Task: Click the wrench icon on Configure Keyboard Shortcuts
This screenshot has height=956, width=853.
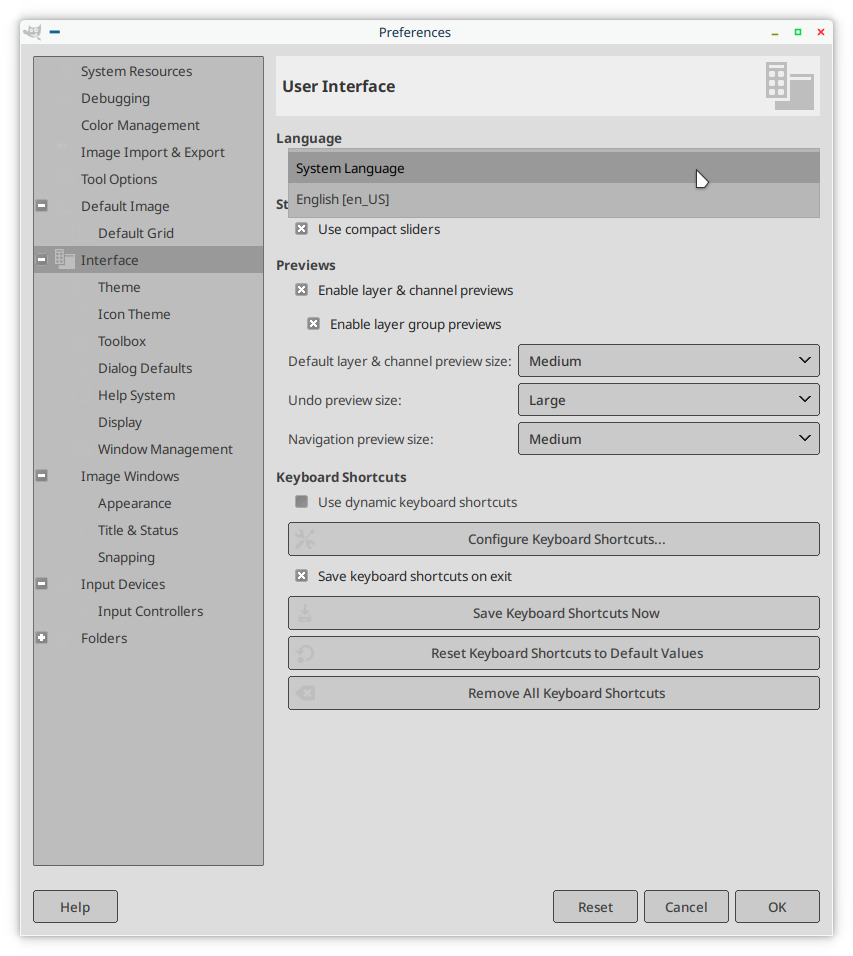Action: pyautogui.click(x=305, y=539)
